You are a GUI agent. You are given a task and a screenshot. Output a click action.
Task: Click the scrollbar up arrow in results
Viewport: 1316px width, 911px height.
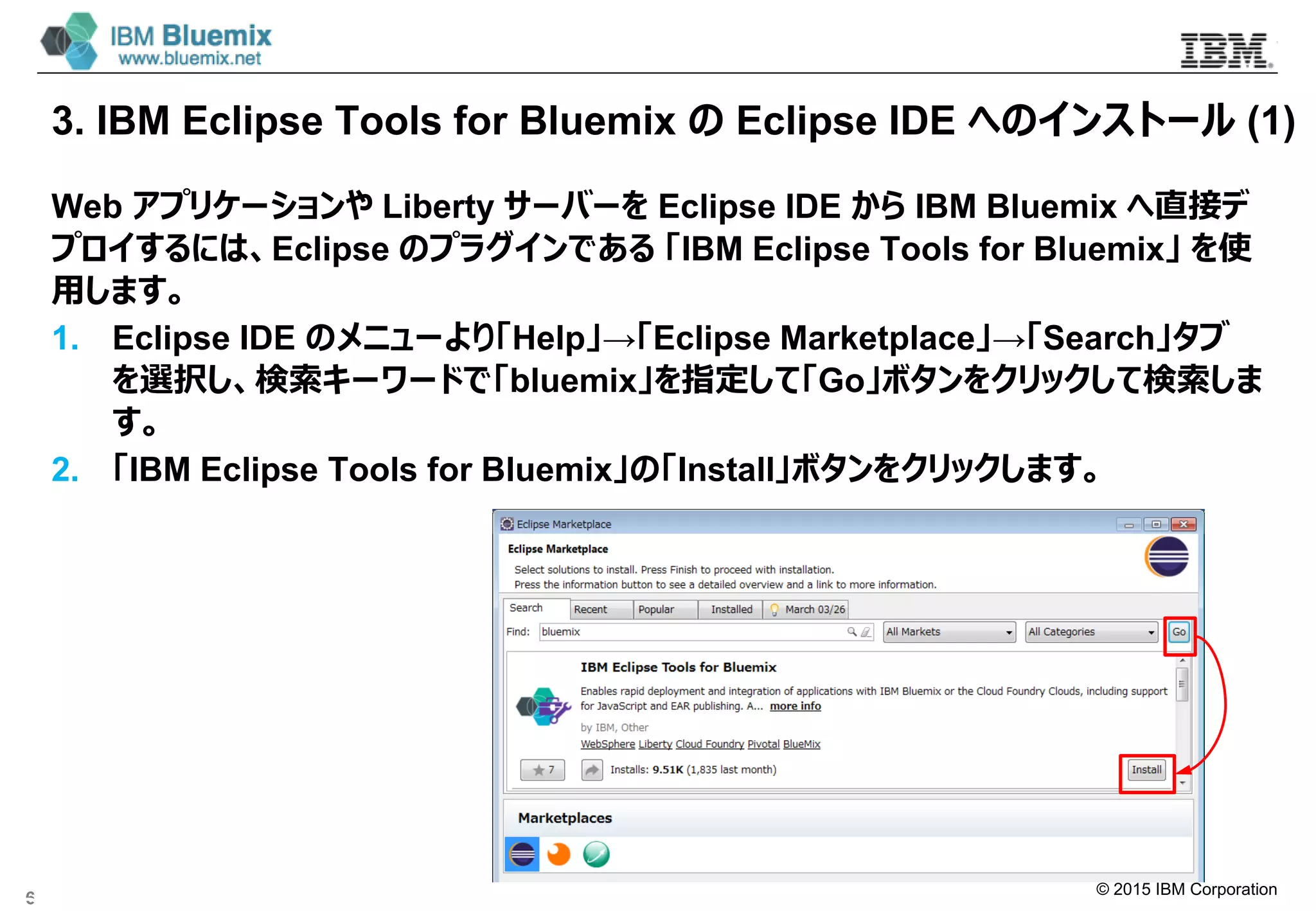click(1182, 660)
